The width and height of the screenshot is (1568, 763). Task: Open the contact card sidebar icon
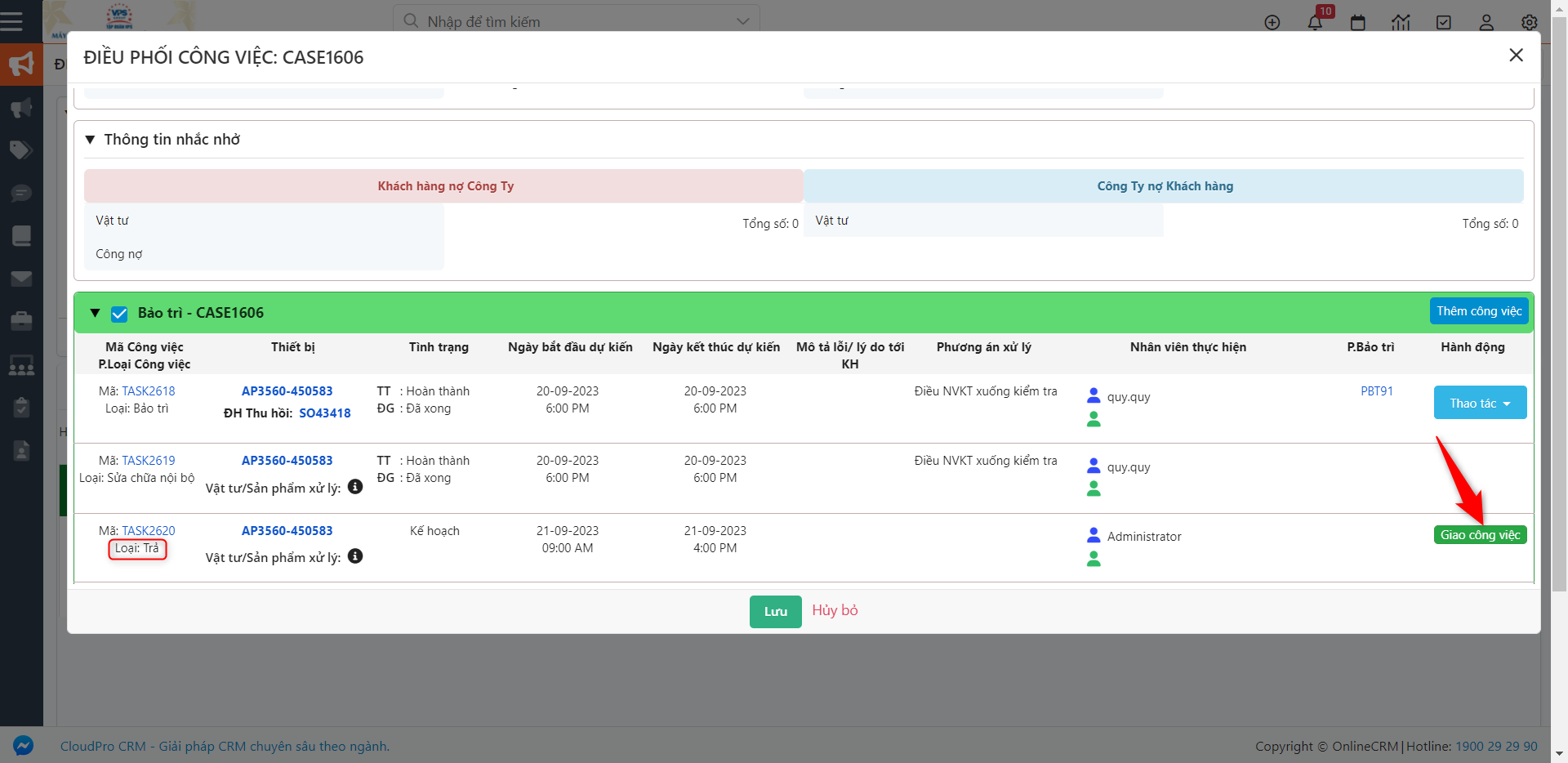click(21, 450)
